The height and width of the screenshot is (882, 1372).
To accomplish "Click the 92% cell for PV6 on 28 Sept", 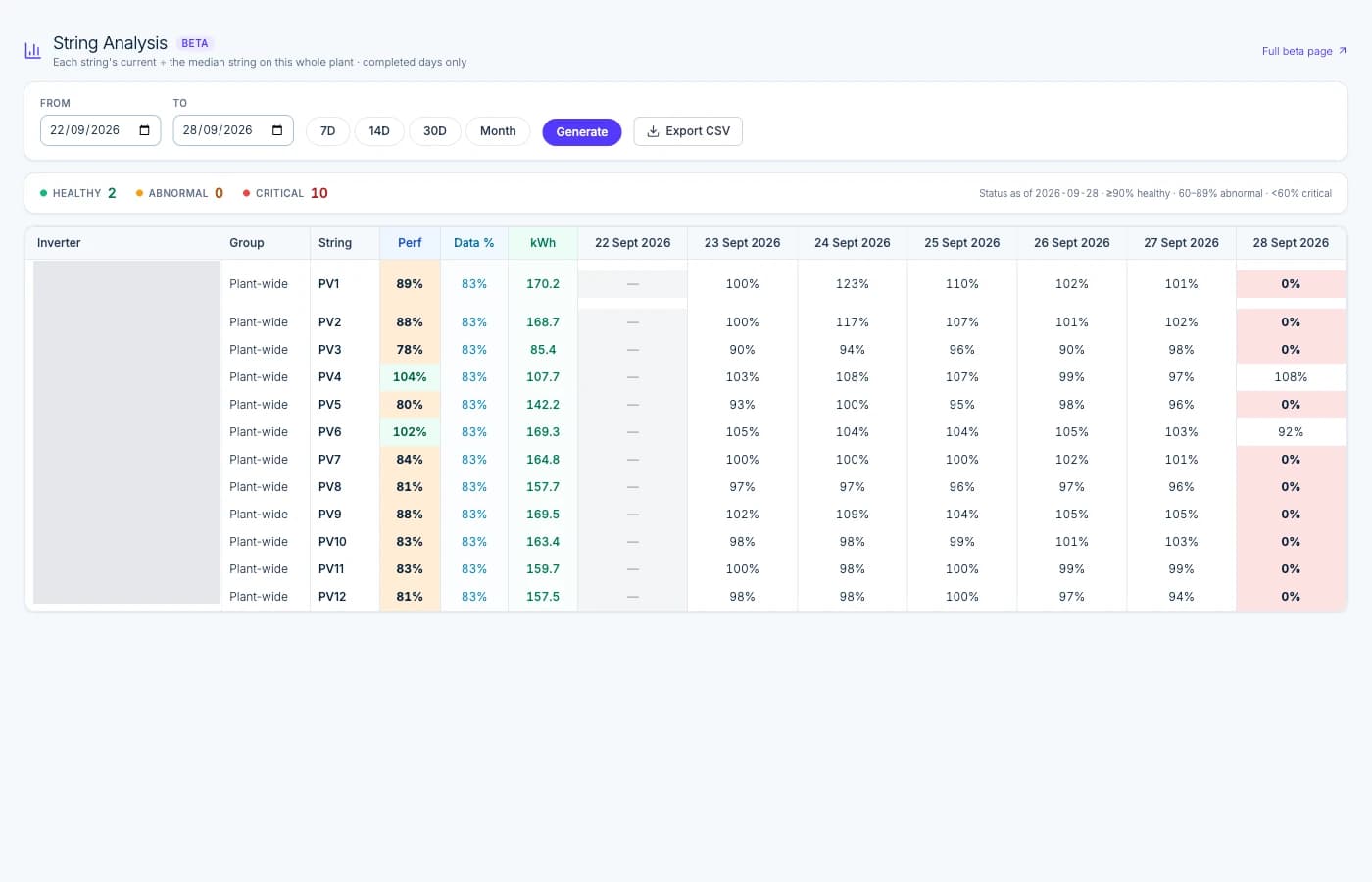I will pyautogui.click(x=1291, y=432).
